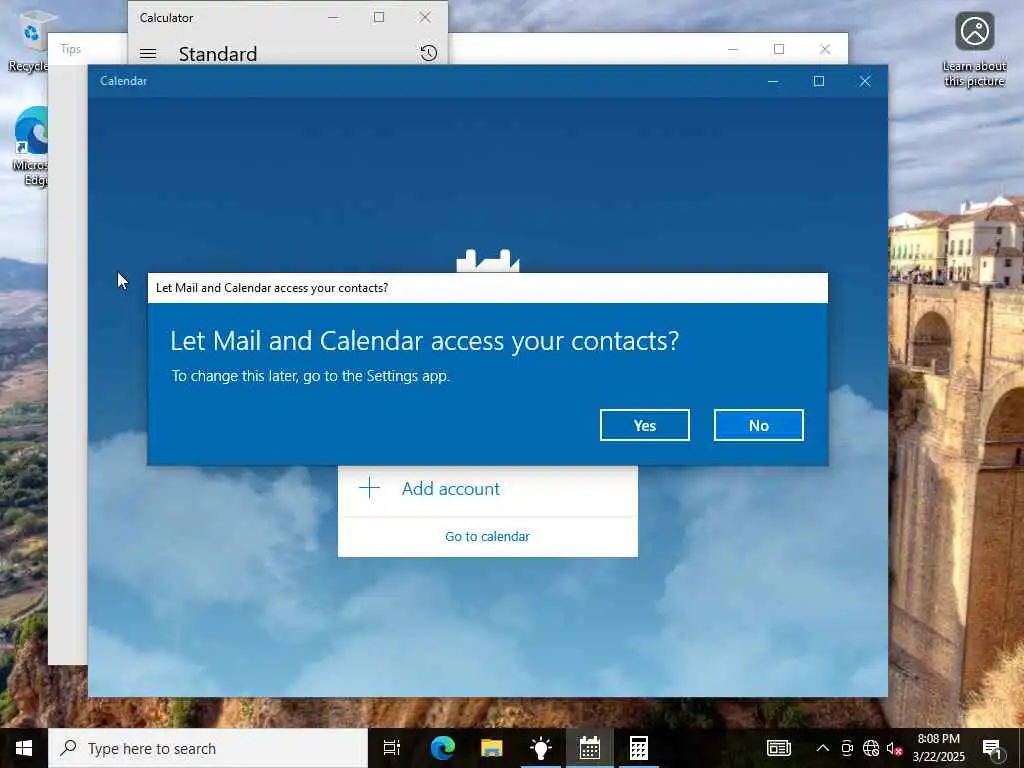Click the muted volume tray icon
Screen dimensions: 1024x768
coord(895,748)
